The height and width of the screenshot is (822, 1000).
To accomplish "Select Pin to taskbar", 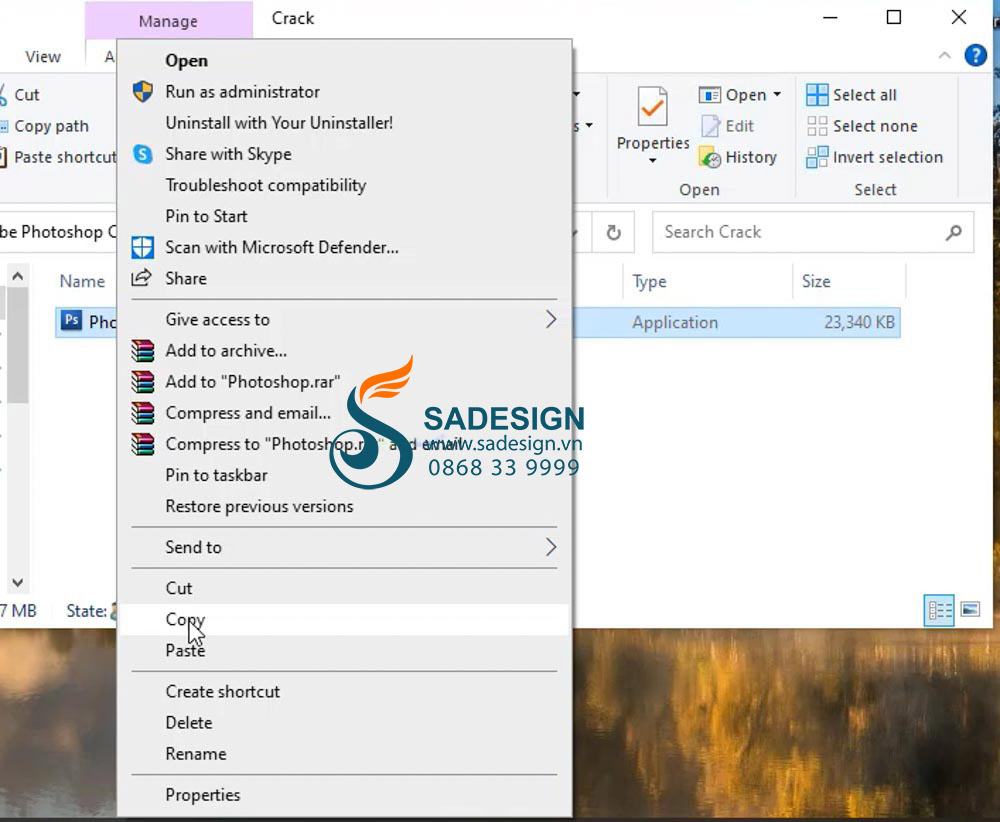I will pyautogui.click(x=344, y=475).
